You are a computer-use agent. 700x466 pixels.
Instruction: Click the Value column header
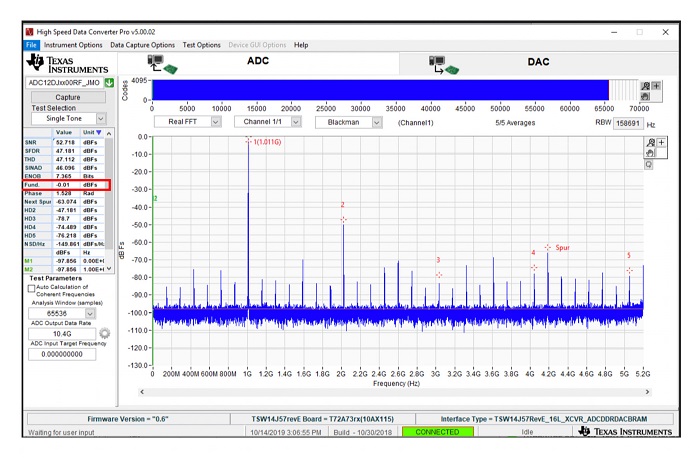point(64,133)
